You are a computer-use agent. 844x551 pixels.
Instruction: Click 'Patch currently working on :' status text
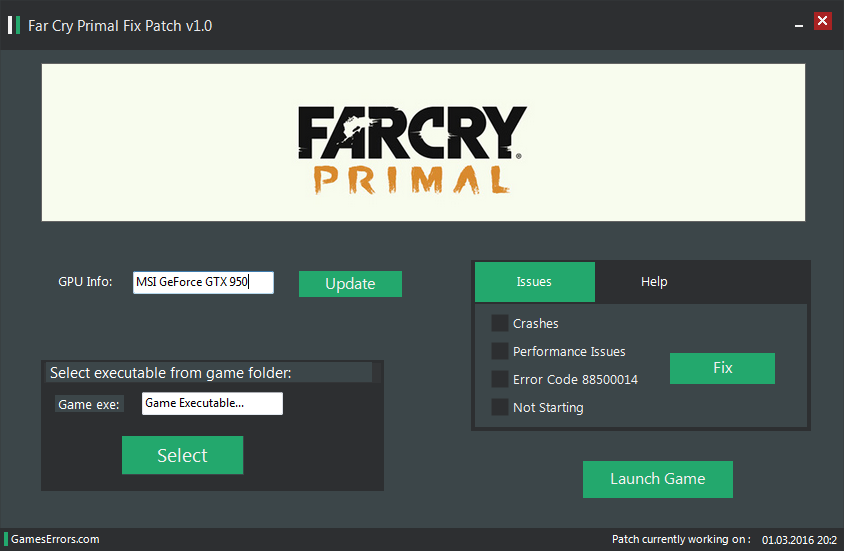(681, 539)
